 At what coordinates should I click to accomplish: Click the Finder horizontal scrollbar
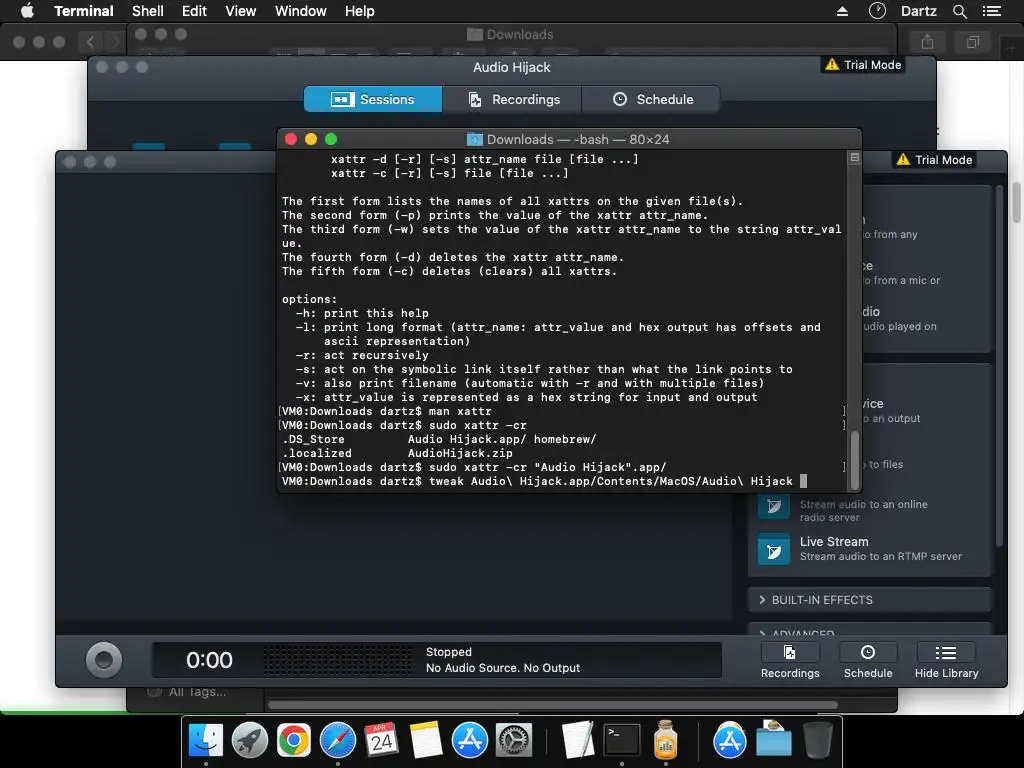[552, 705]
